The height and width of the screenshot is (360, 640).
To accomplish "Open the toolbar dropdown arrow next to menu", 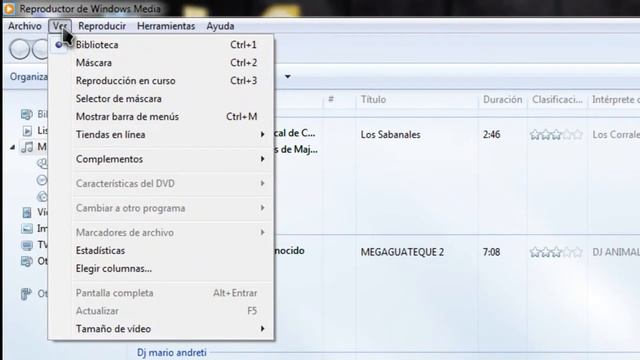I will [288, 77].
